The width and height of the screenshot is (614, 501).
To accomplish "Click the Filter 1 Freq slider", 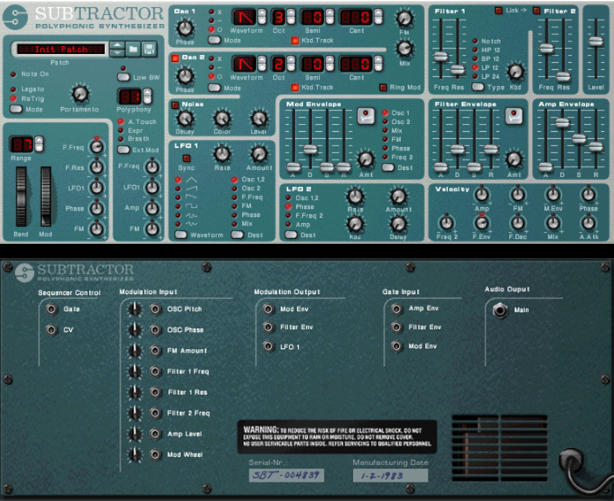I will (x=441, y=56).
